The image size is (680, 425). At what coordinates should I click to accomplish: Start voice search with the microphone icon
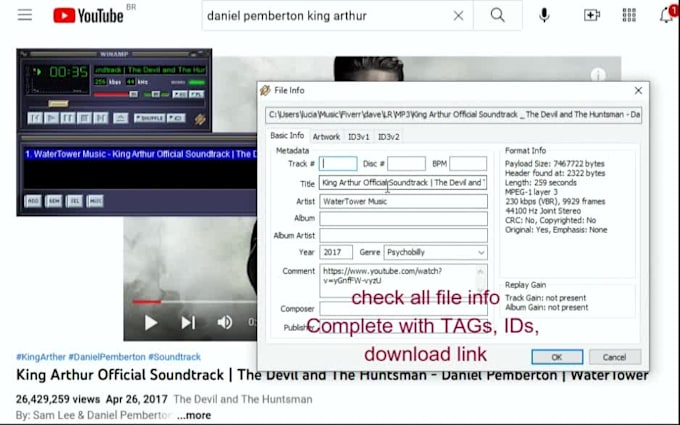(x=544, y=16)
